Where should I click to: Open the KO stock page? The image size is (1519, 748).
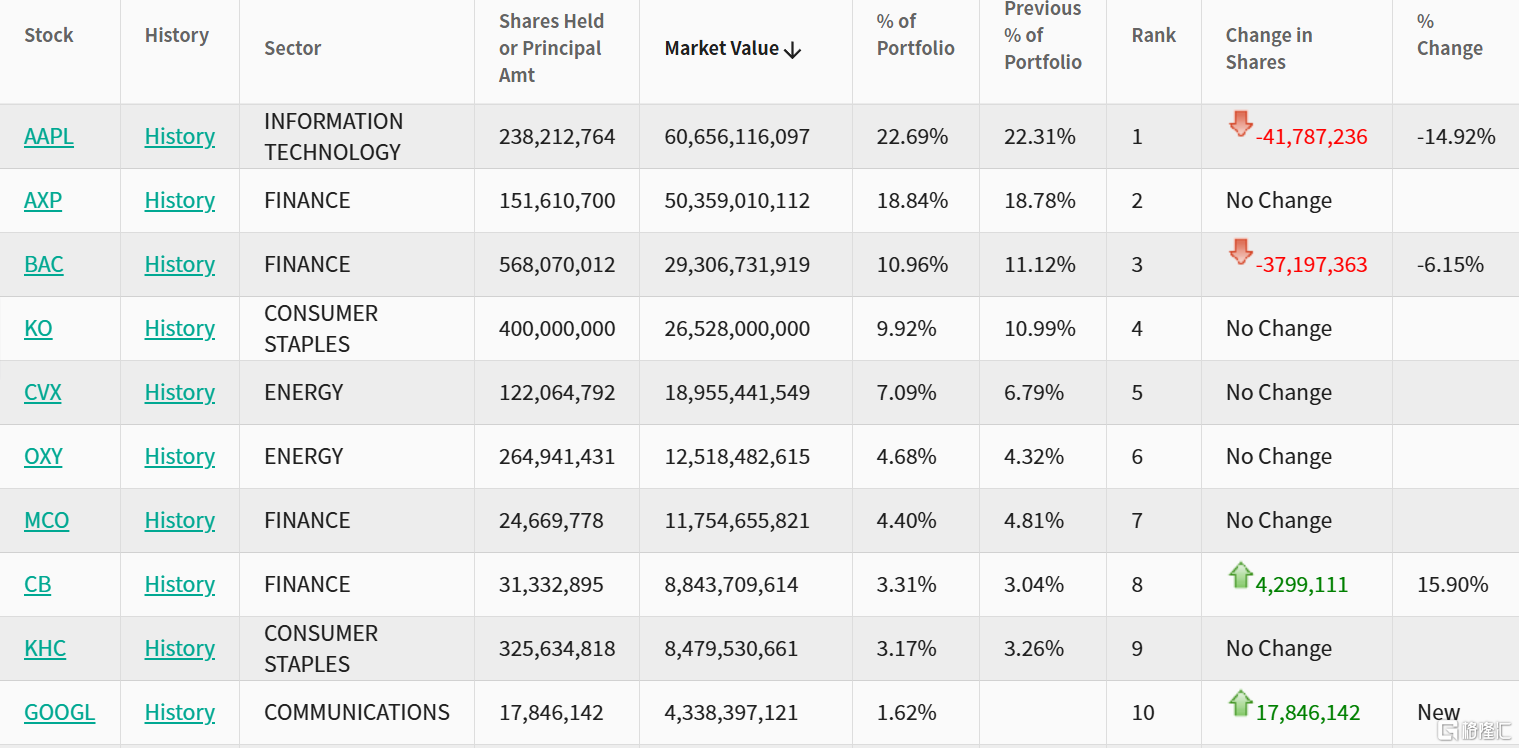(x=38, y=328)
